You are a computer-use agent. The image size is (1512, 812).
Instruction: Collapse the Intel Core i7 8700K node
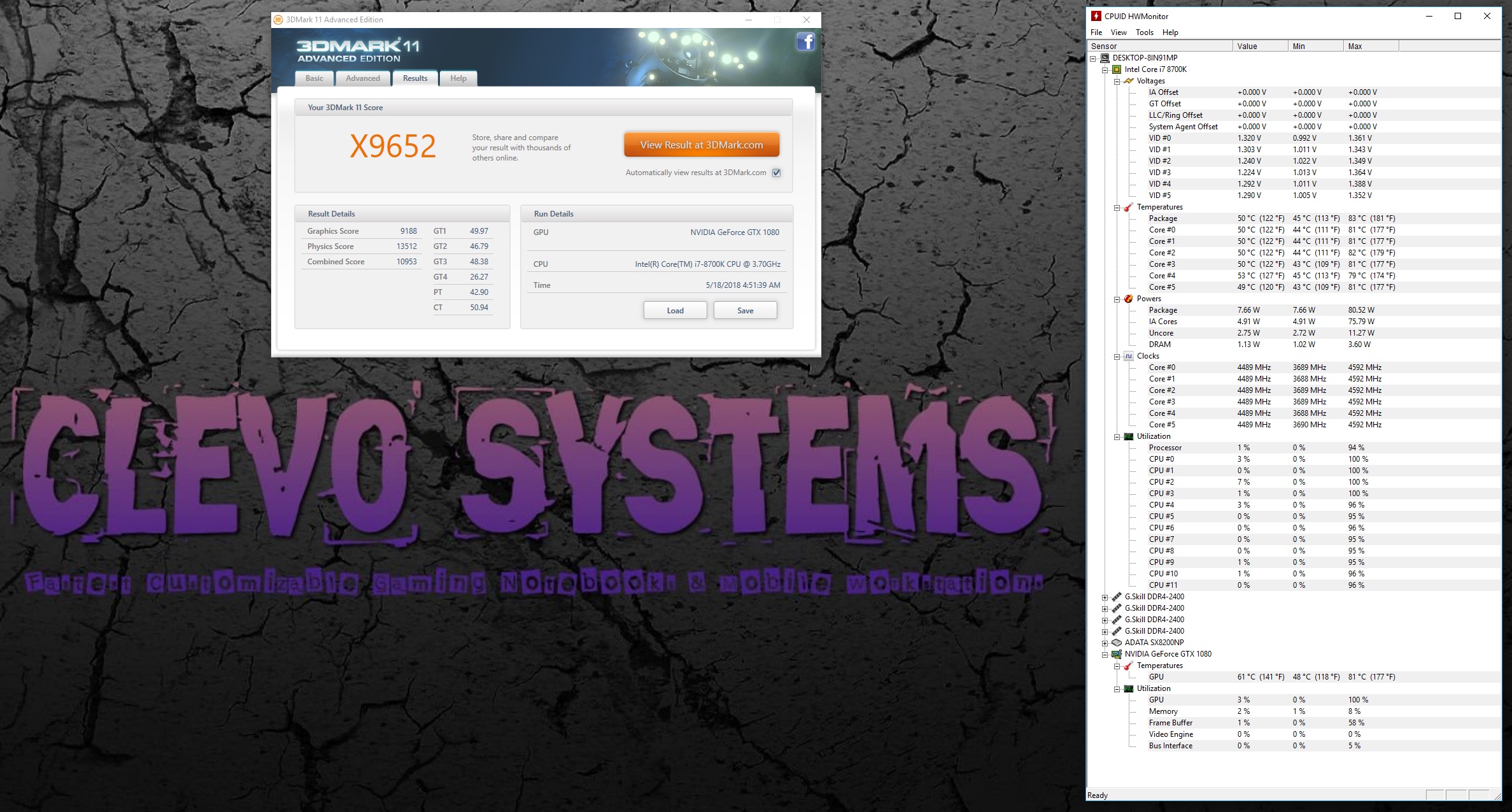1105,69
